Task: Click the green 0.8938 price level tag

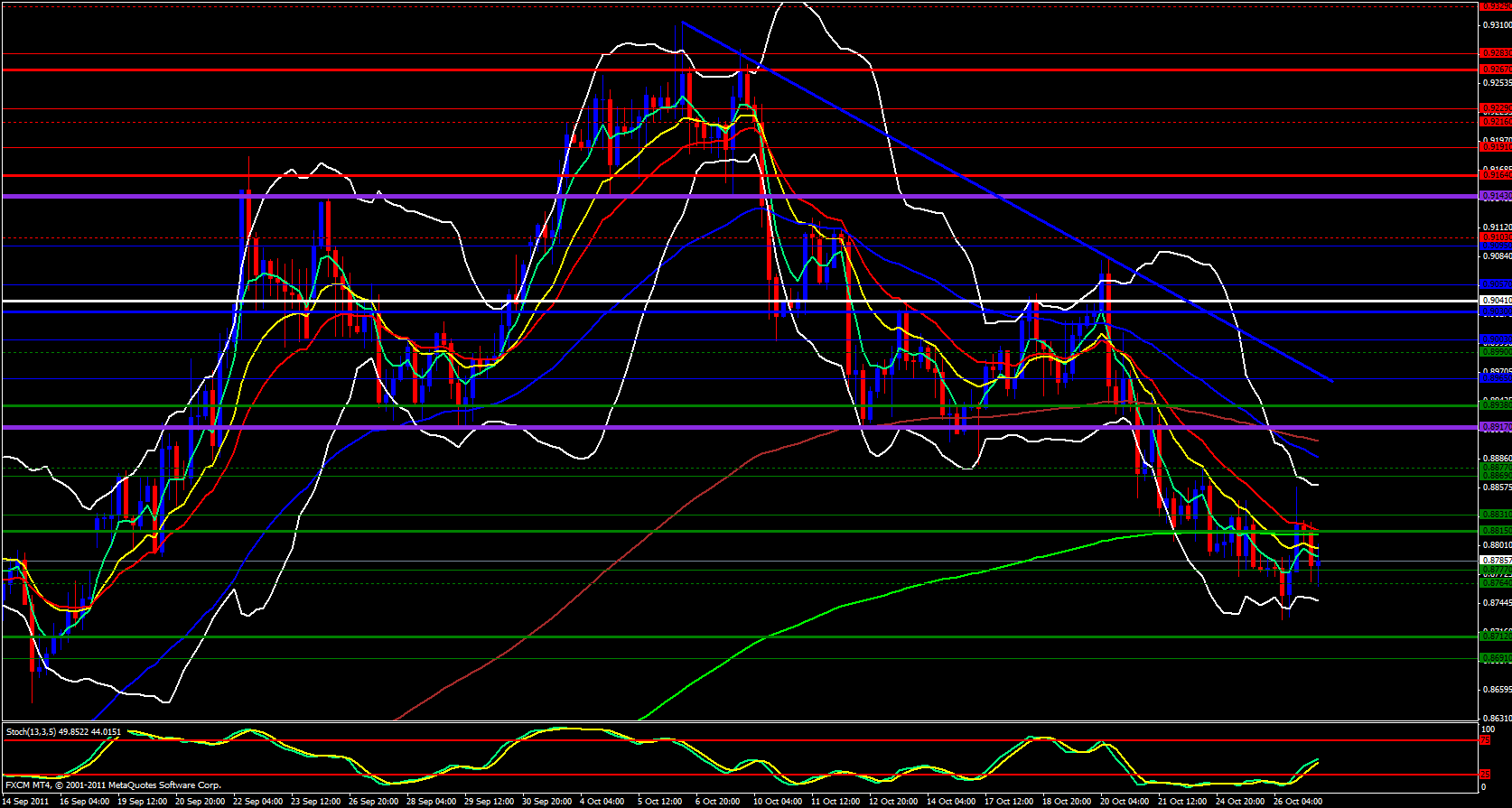Action: pyautogui.click(x=1495, y=405)
